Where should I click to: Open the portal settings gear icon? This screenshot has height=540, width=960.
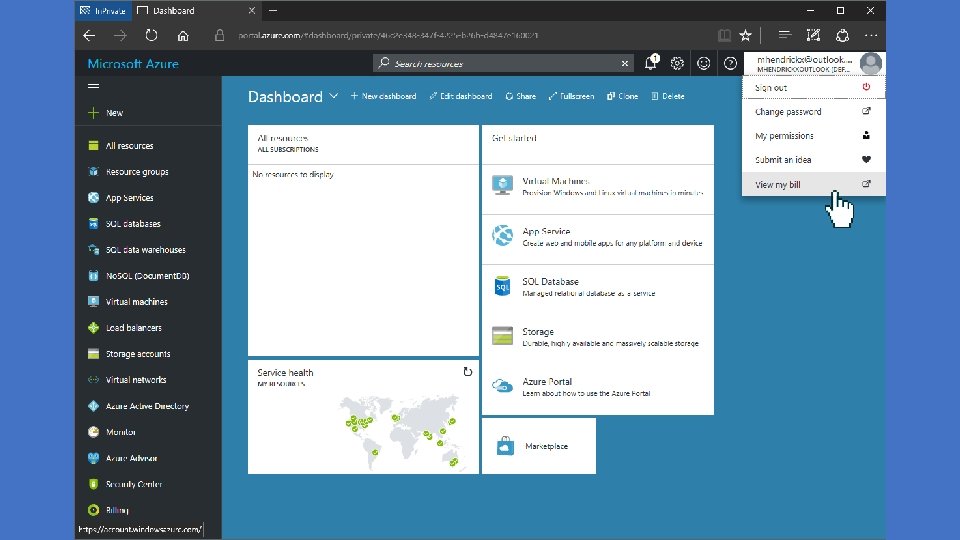point(677,63)
